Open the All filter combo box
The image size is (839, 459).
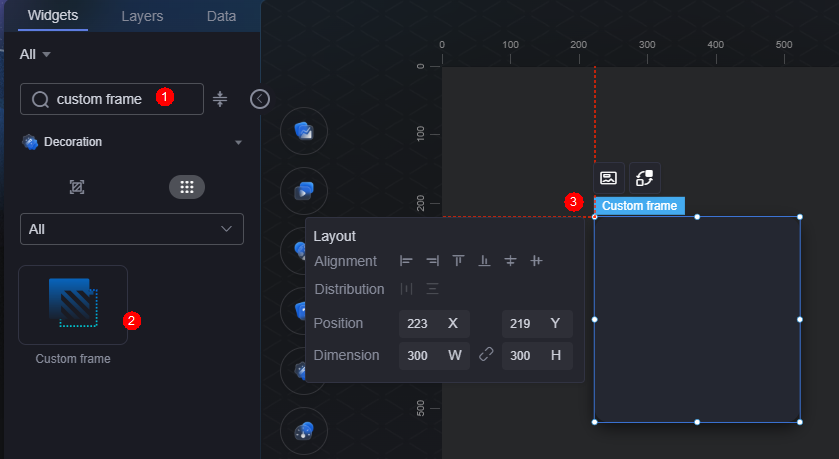click(132, 229)
